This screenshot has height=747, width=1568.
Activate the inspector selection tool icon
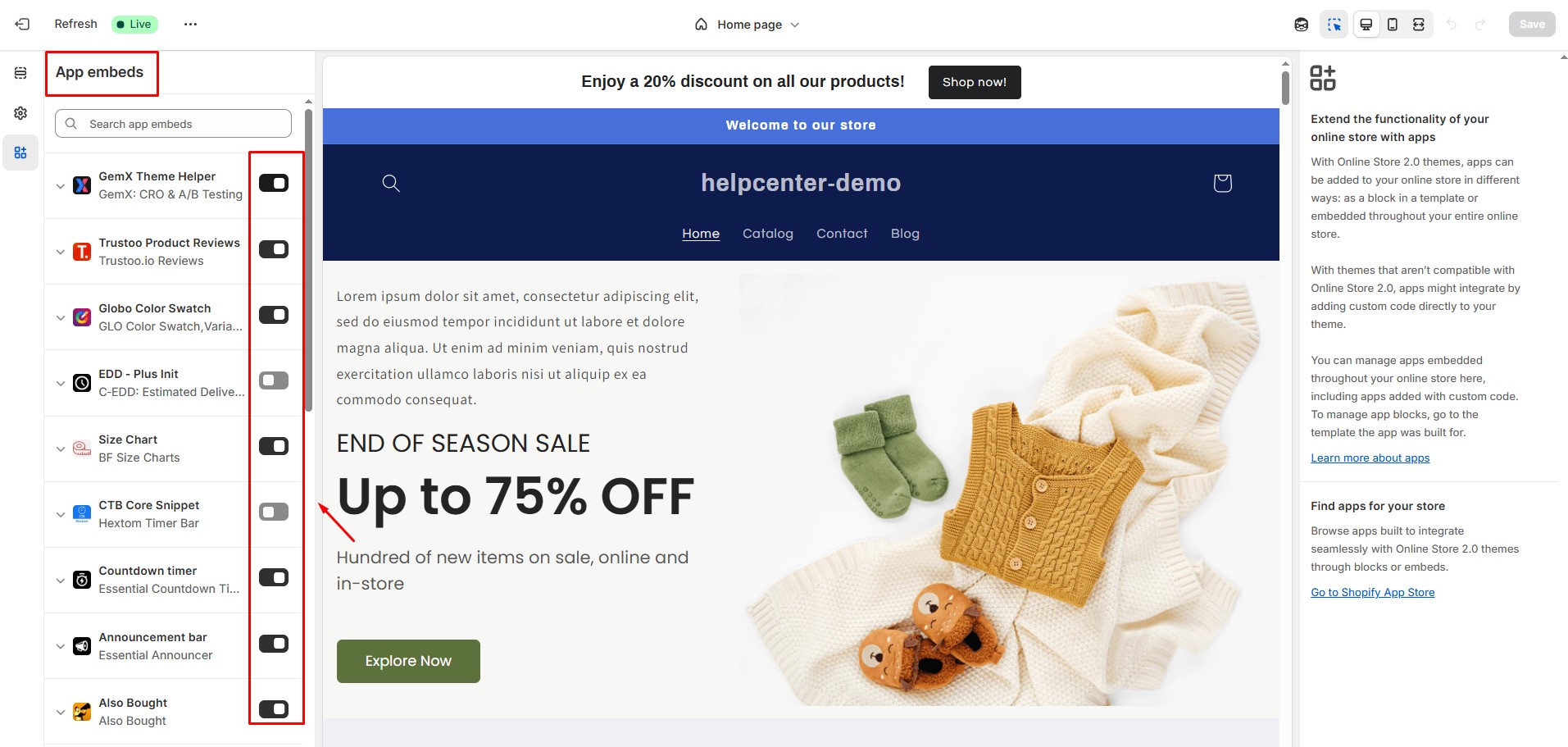coord(1334,25)
